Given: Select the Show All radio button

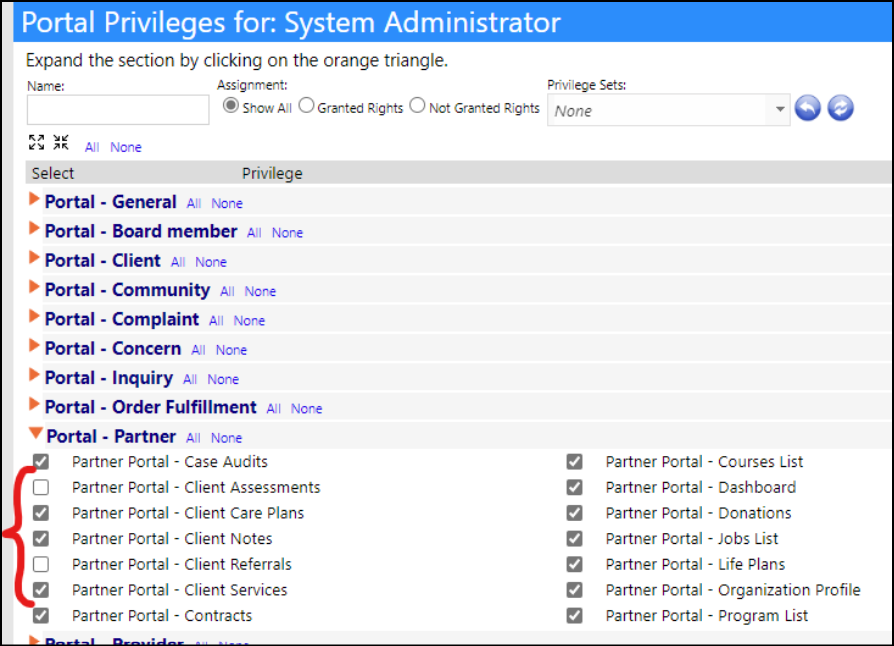Looking at the screenshot, I should (x=230, y=106).
